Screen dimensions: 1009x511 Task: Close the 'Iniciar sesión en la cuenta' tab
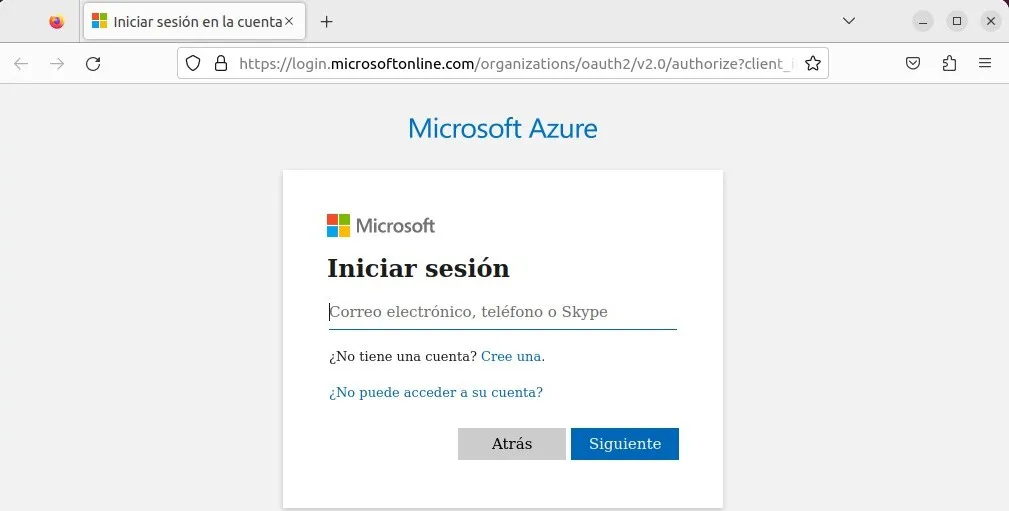[x=289, y=21]
